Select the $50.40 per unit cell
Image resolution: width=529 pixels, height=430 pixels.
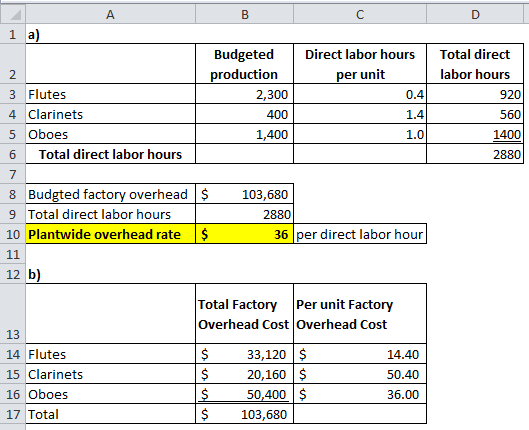point(360,374)
